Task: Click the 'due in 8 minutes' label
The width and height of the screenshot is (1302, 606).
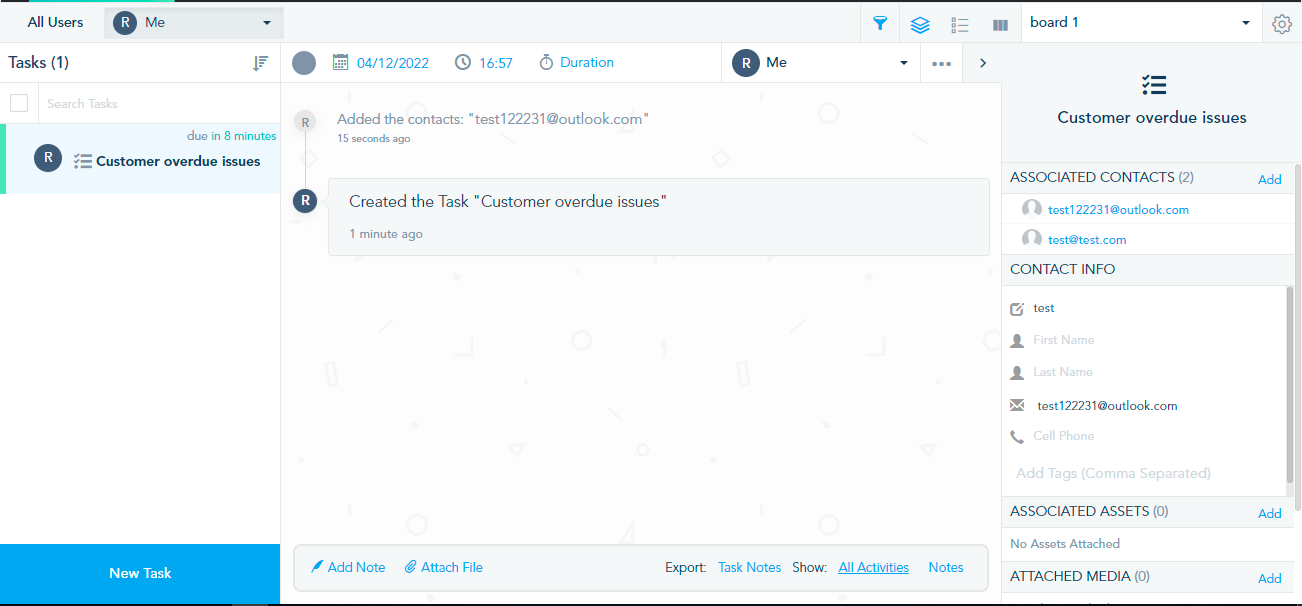Action: (231, 136)
